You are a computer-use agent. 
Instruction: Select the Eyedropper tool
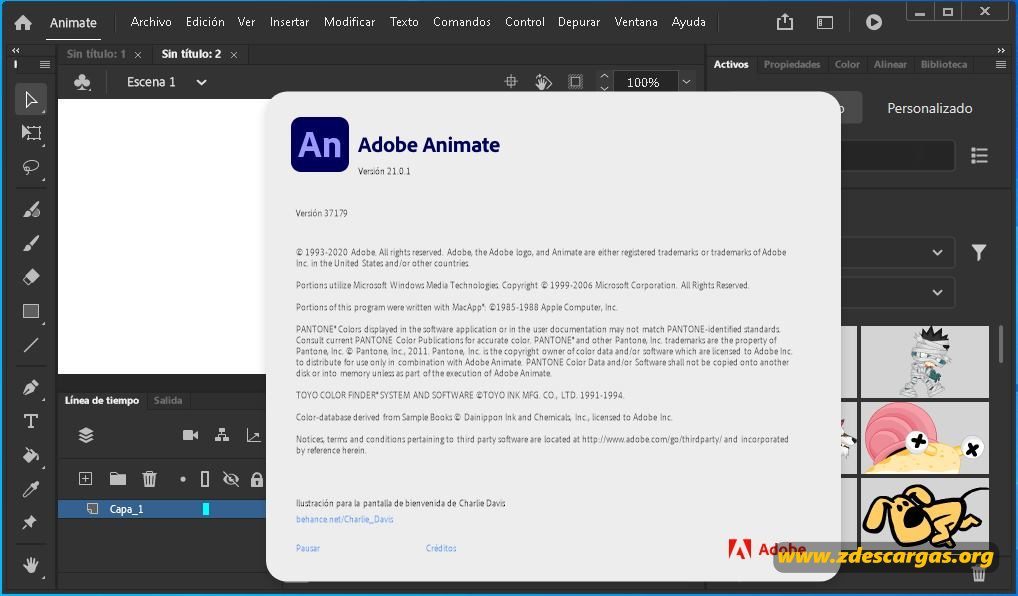[31, 489]
